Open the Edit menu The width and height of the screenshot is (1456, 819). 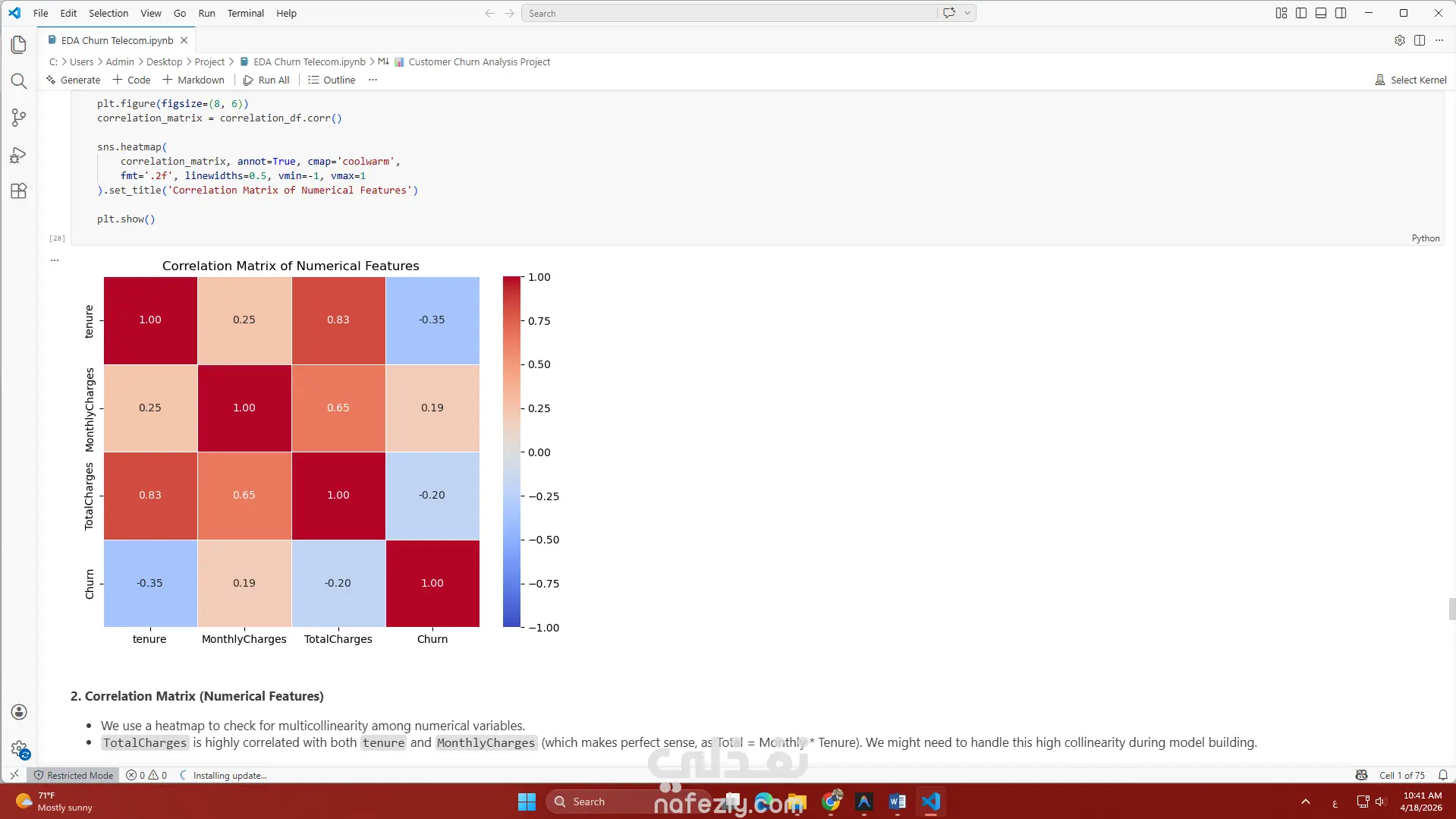[x=68, y=13]
